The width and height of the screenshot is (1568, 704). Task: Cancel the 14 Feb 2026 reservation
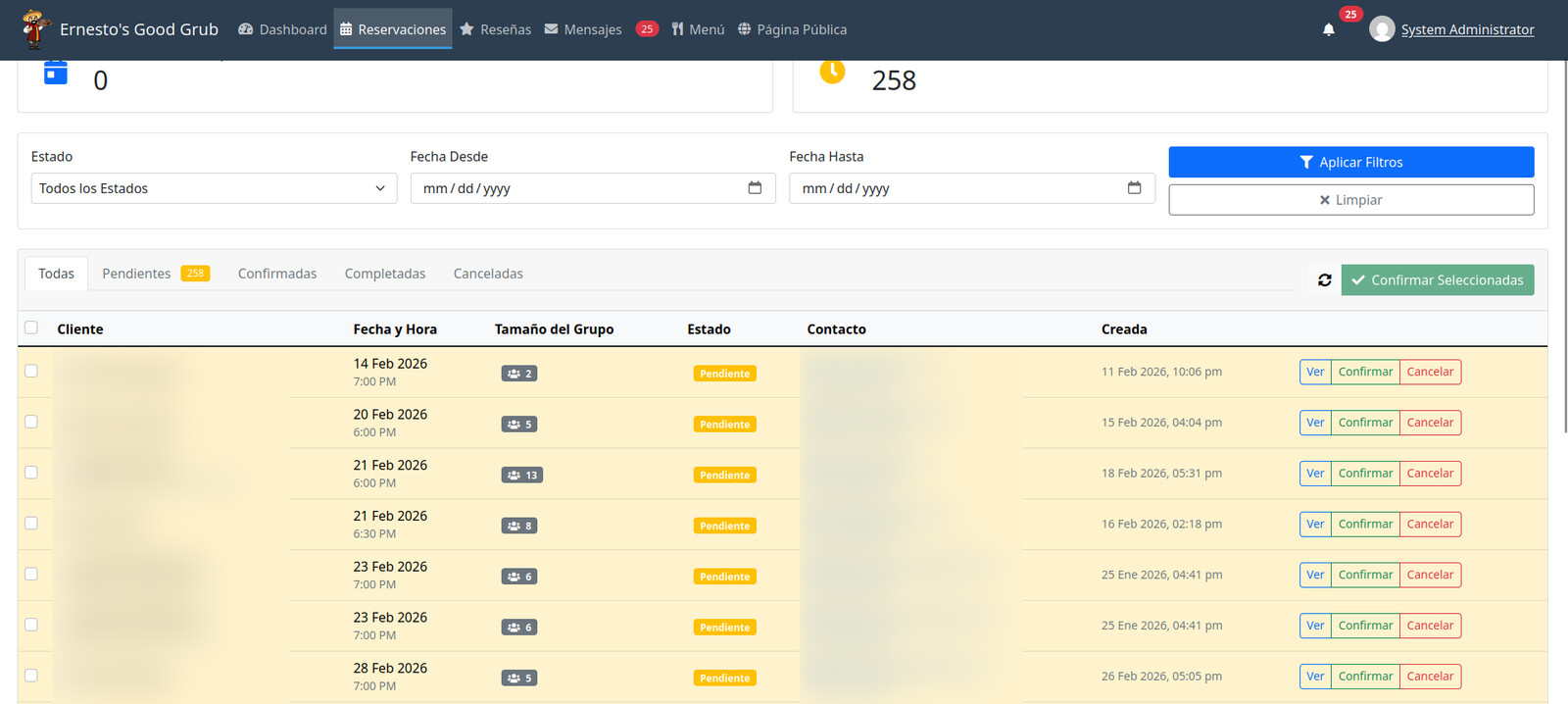[1430, 372]
